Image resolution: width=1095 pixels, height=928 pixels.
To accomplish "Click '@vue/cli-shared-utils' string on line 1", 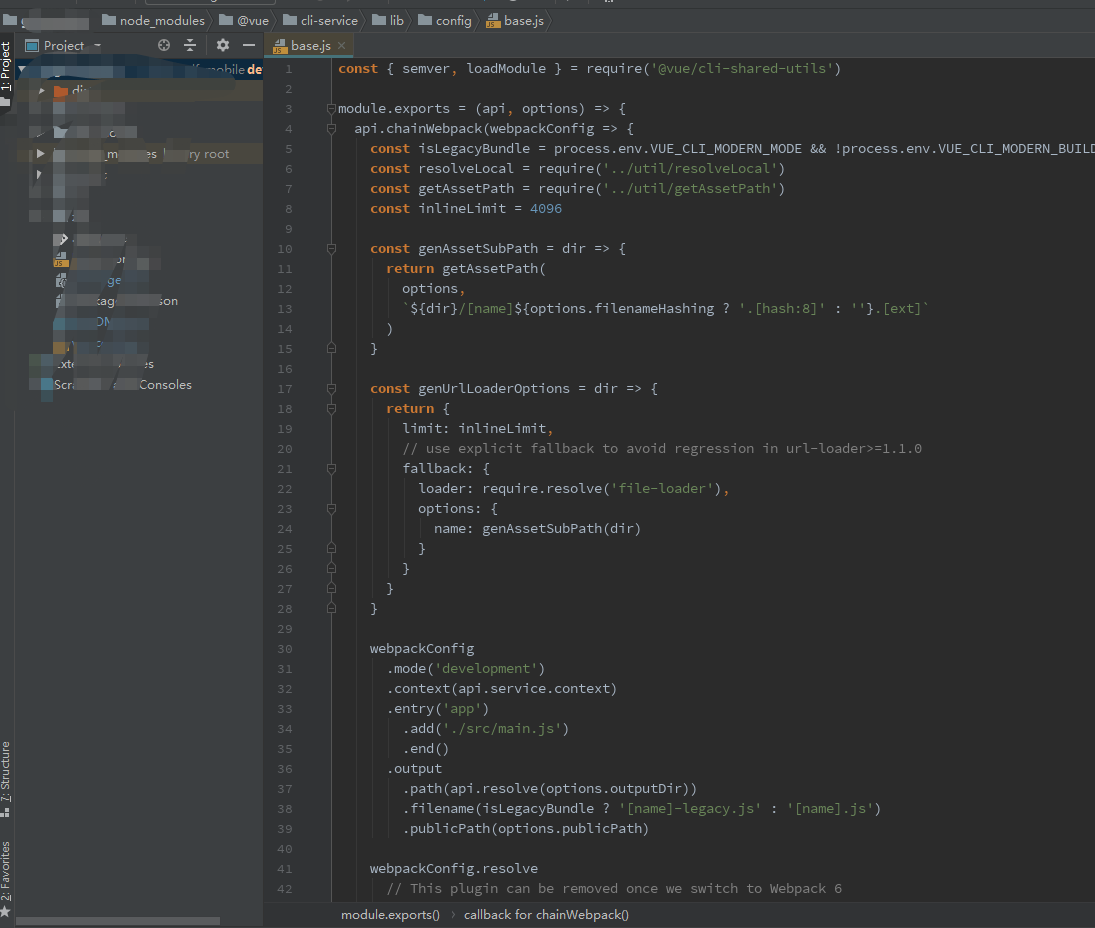I will click(742, 68).
